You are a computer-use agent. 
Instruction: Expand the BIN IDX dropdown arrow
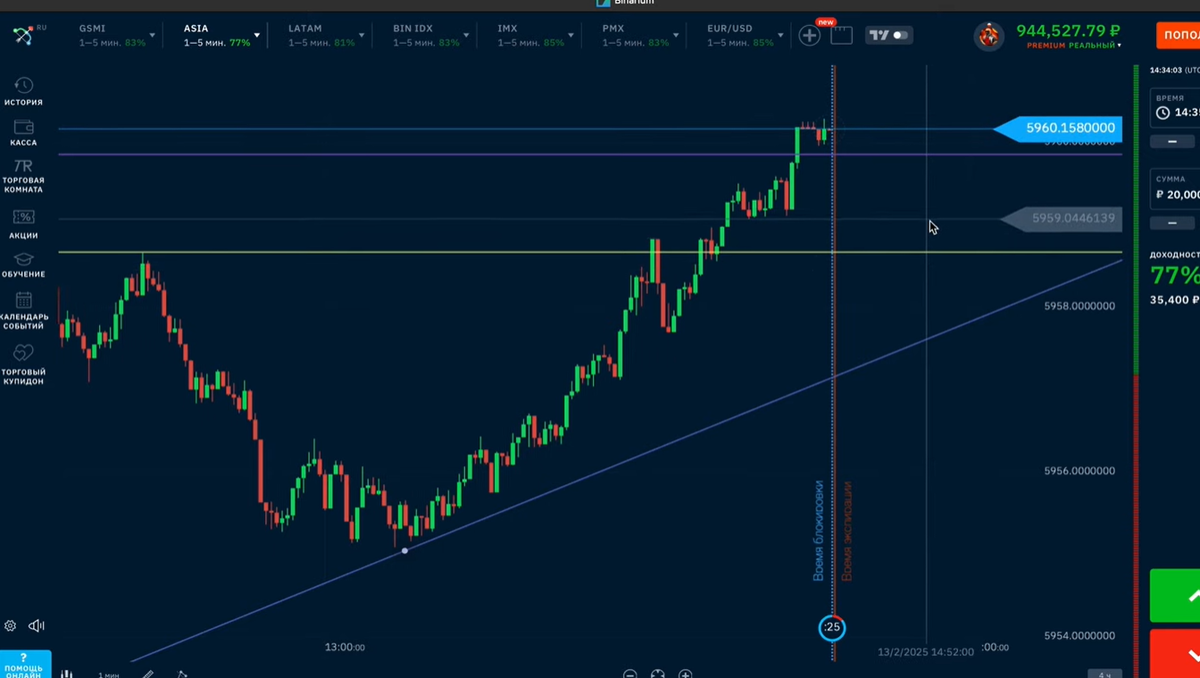click(x=467, y=36)
